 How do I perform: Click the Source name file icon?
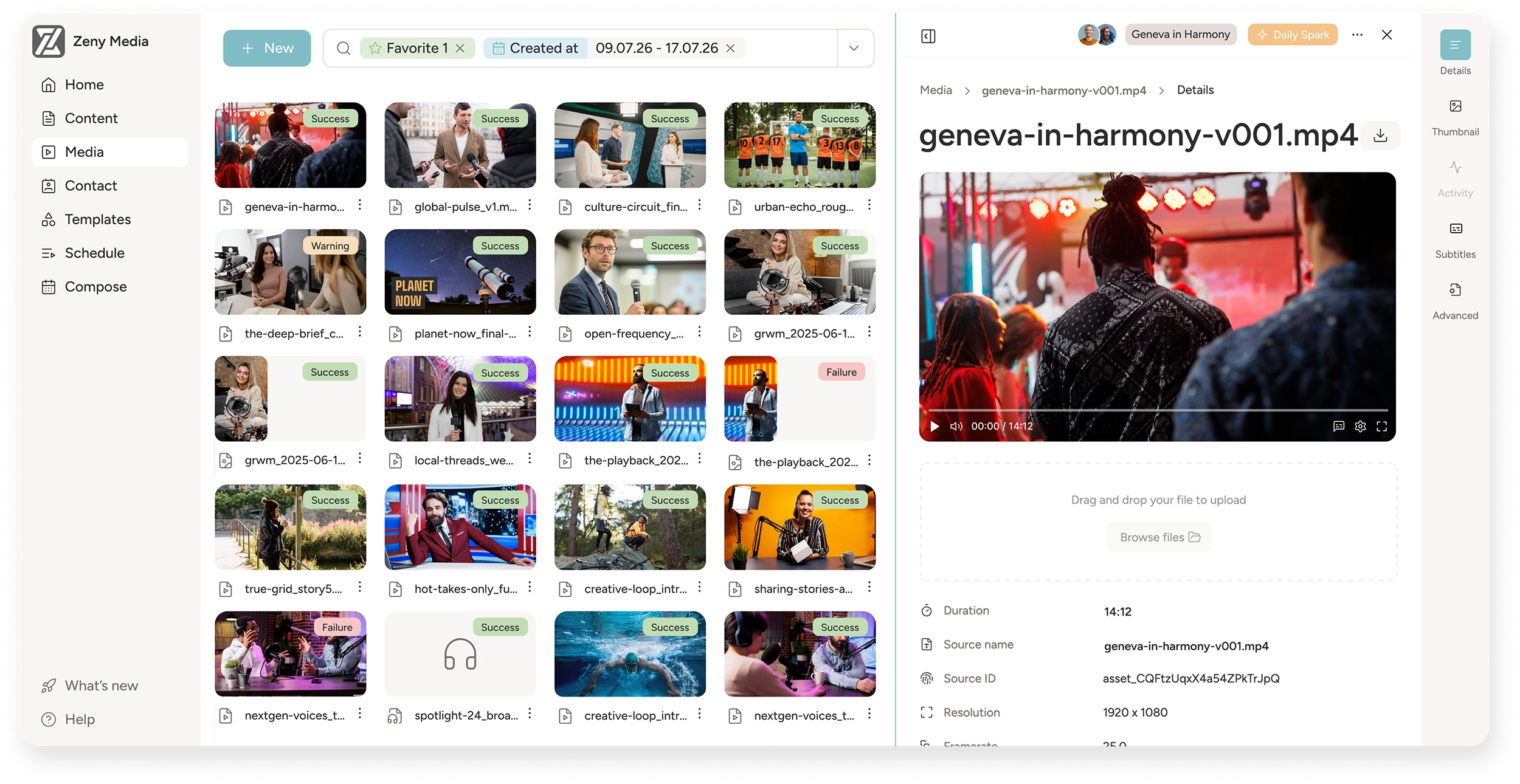pos(927,644)
